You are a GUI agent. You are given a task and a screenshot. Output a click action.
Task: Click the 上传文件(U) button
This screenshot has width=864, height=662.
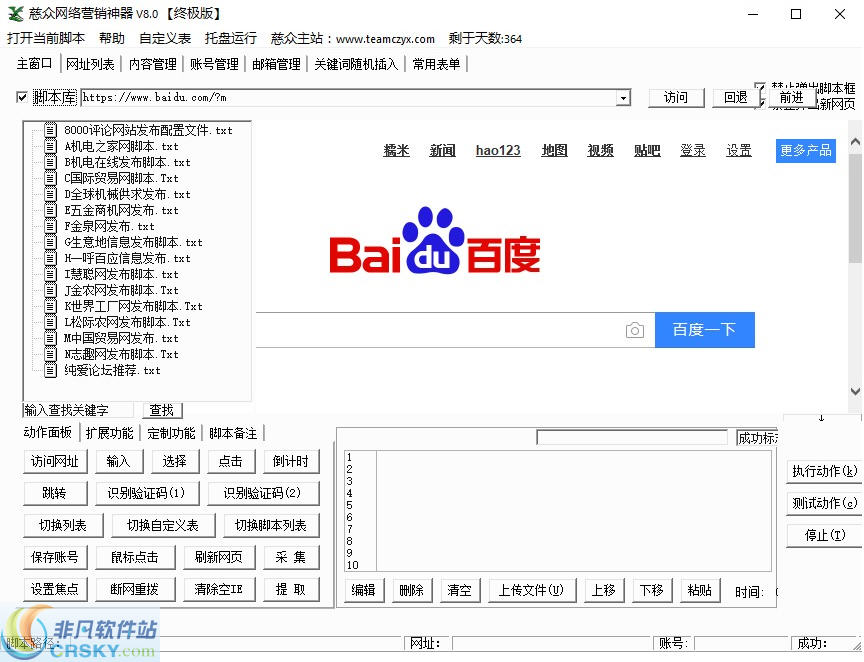(531, 590)
